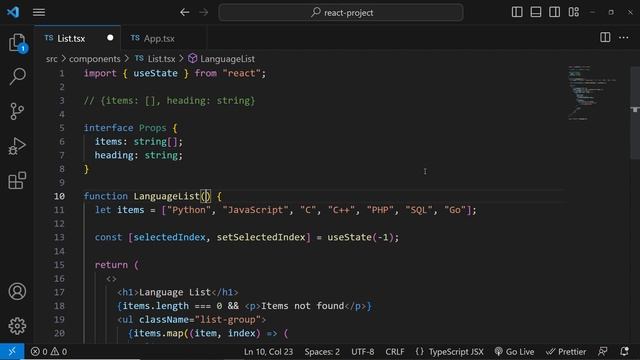Click the LanguageList function name
The height and width of the screenshot is (360, 640).
[167, 196]
